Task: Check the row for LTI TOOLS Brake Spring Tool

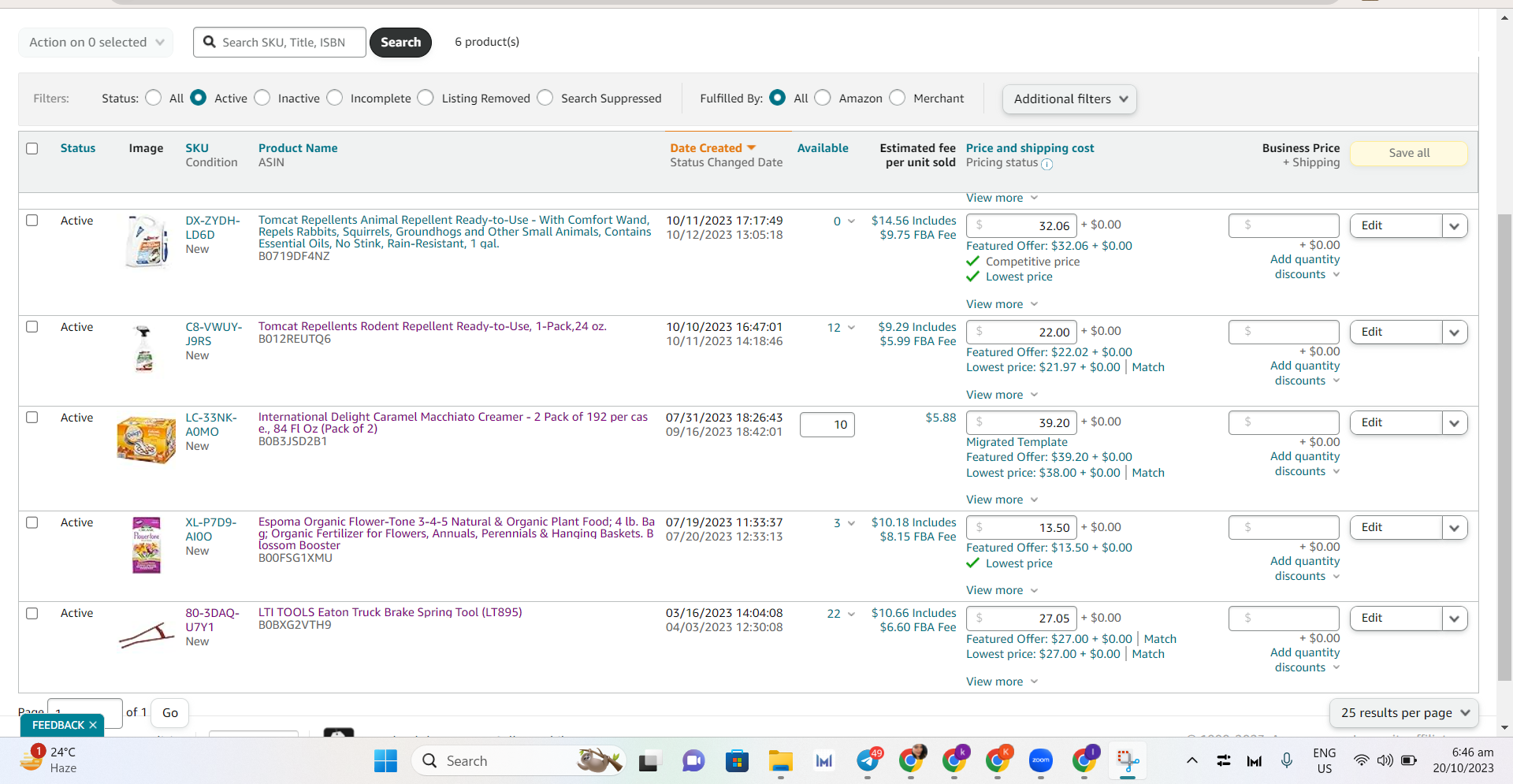Action: [x=32, y=613]
